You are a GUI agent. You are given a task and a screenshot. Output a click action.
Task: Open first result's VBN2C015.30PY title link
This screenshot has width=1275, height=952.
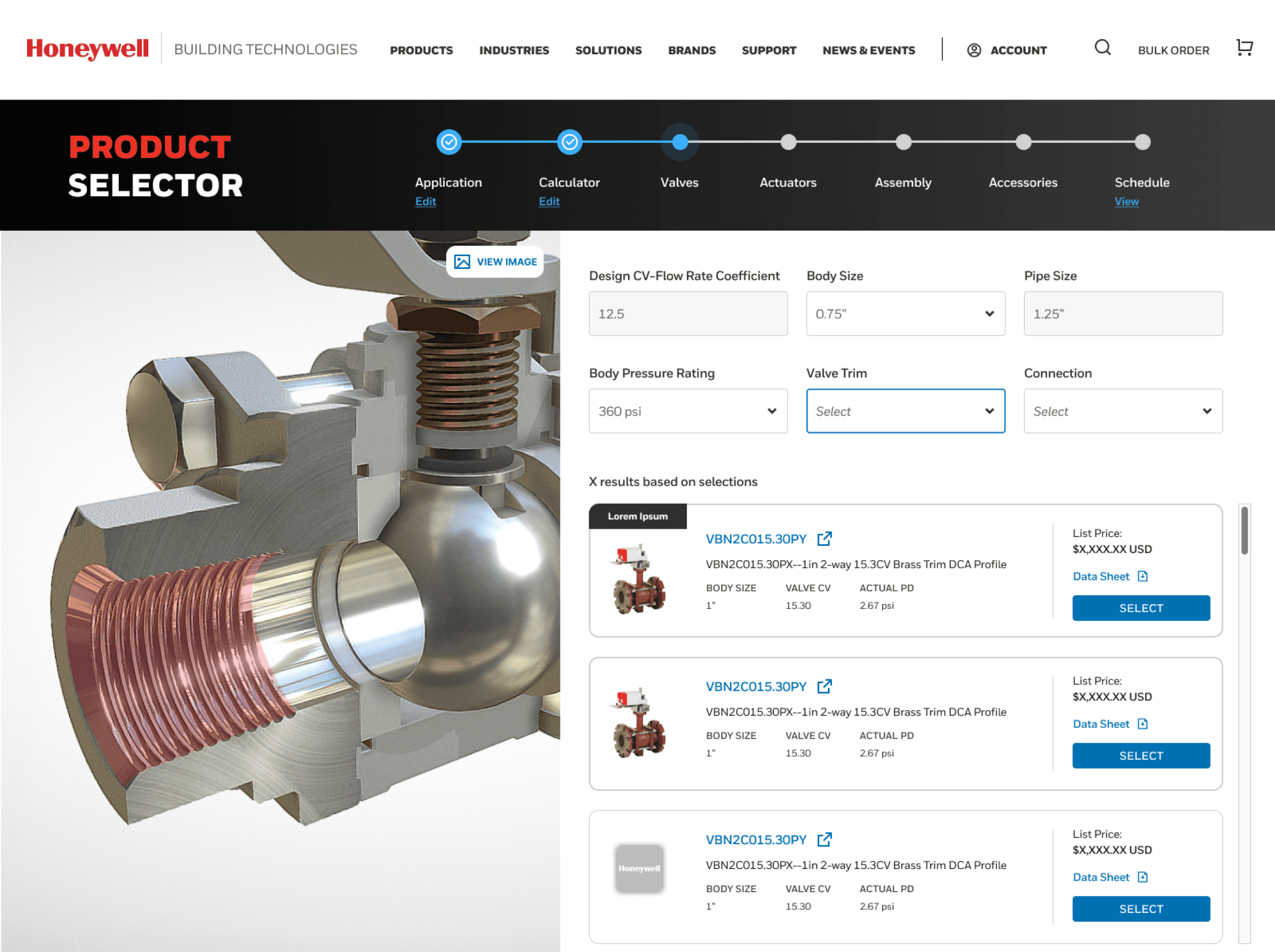point(756,539)
